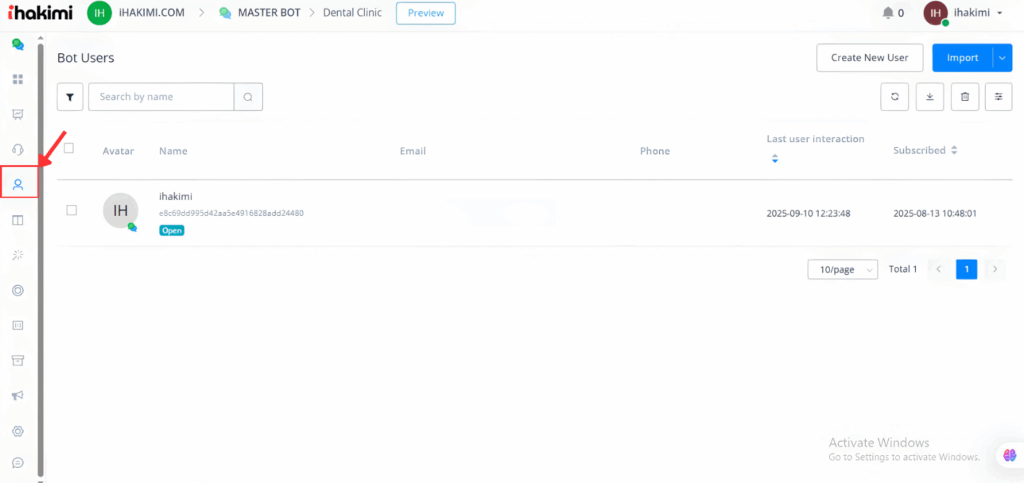Open the notification bell icon

point(888,13)
